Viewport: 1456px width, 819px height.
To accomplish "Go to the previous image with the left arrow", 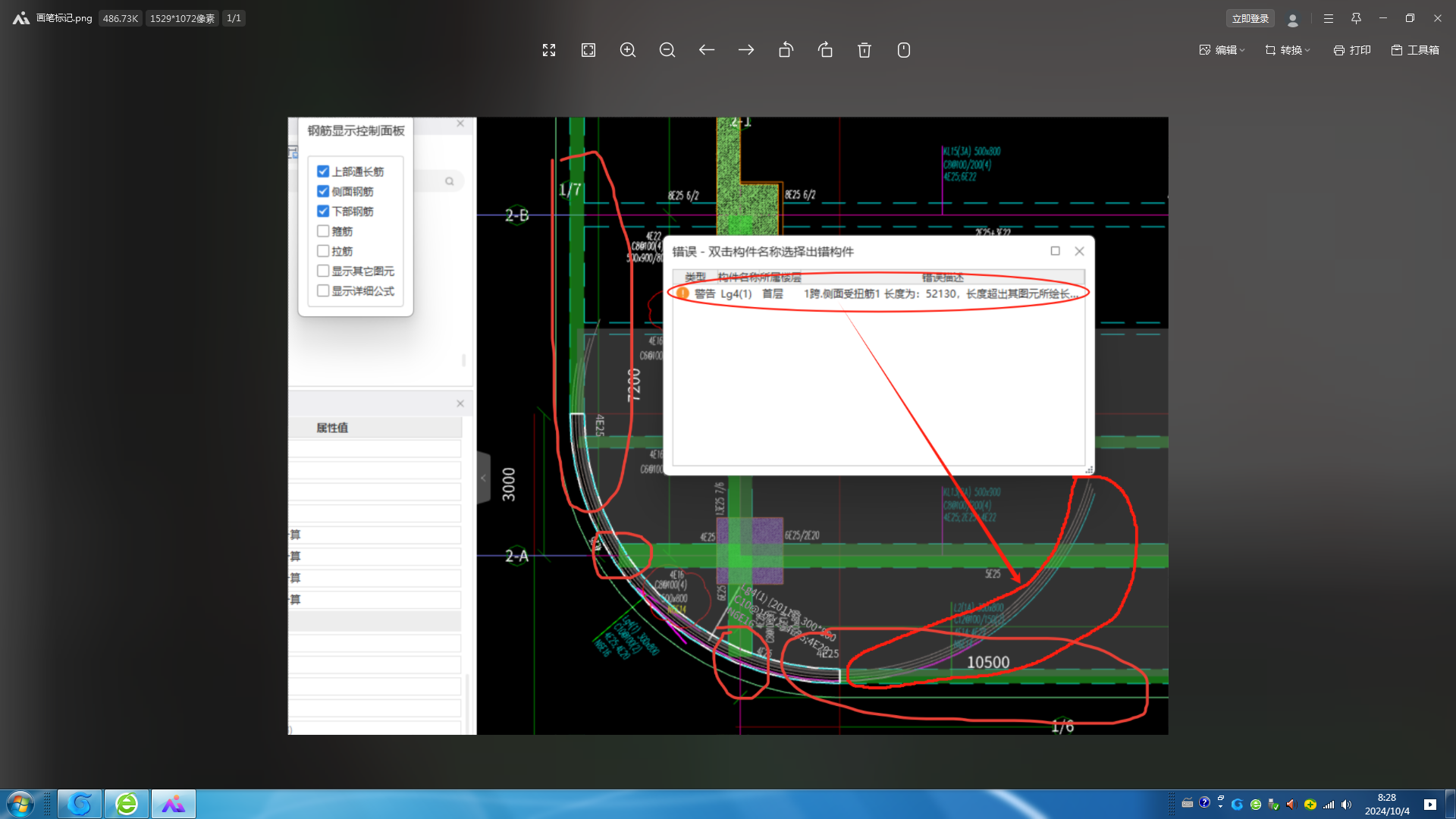I will [707, 50].
